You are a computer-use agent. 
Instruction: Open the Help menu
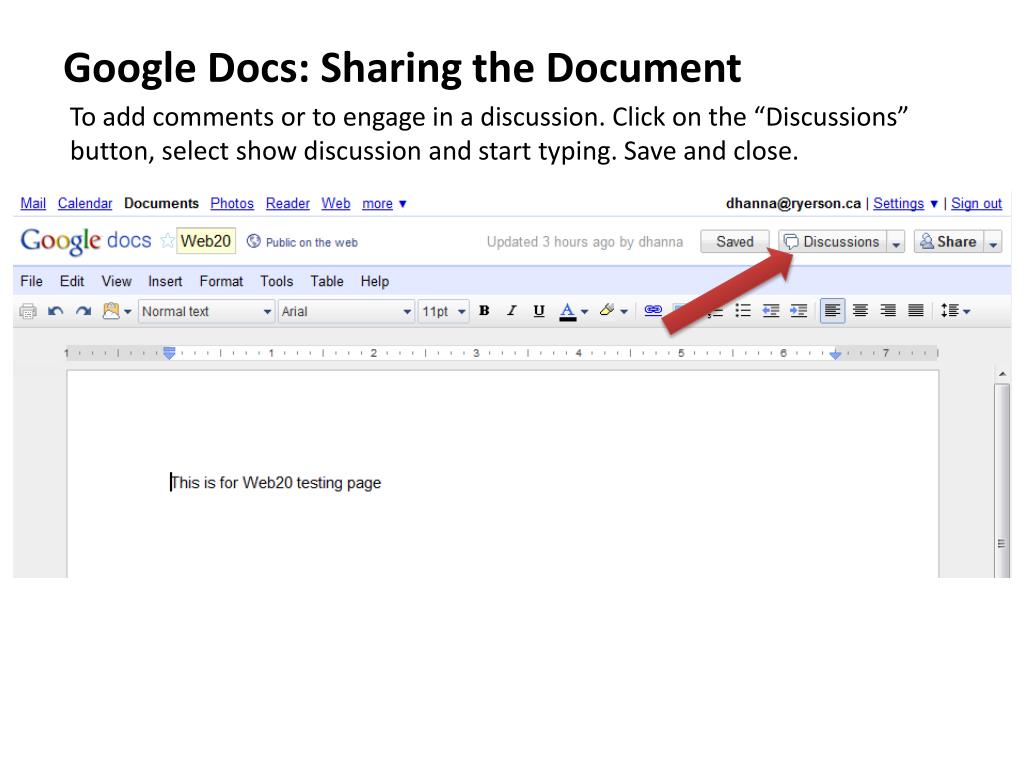click(x=375, y=281)
